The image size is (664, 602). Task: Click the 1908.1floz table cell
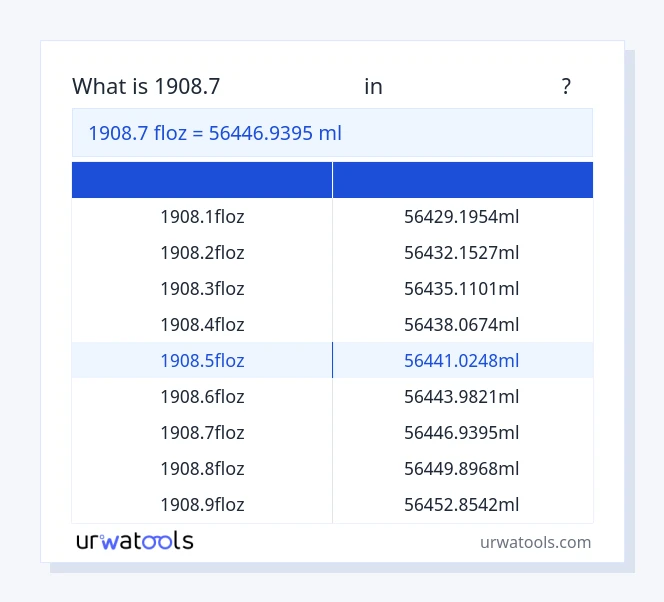pos(202,217)
